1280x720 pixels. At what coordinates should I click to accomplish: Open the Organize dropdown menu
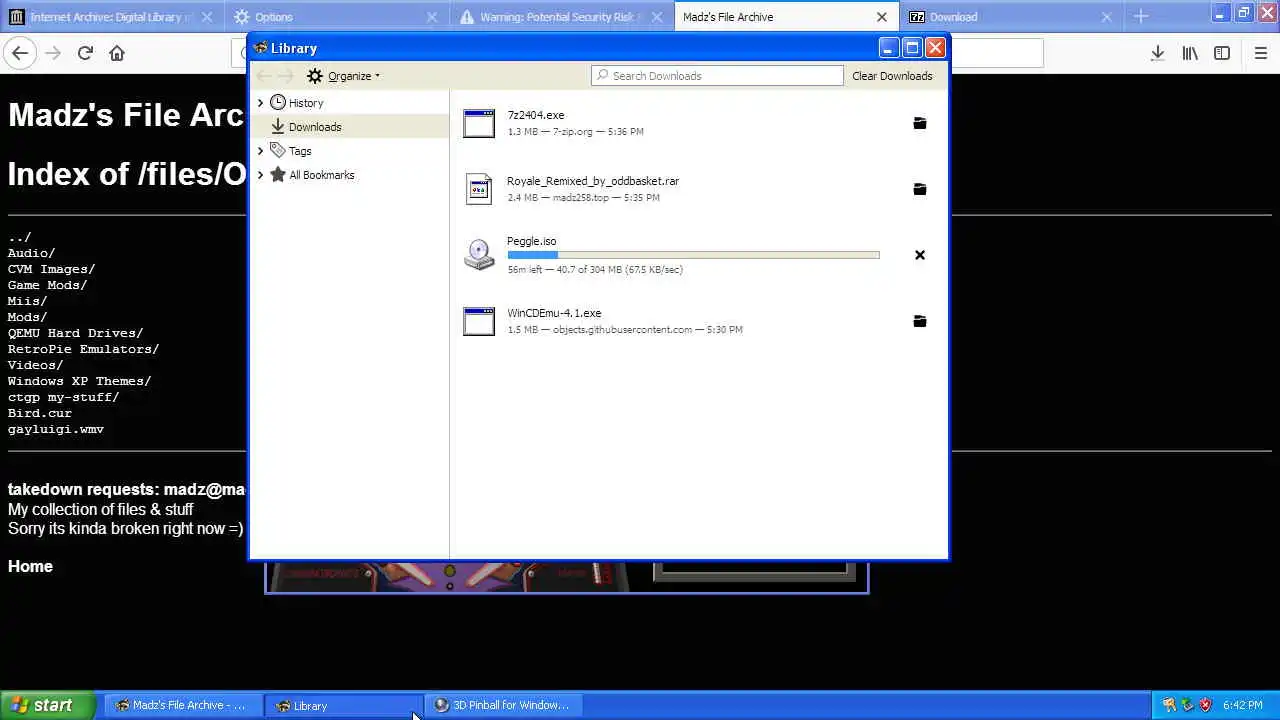[x=343, y=76]
